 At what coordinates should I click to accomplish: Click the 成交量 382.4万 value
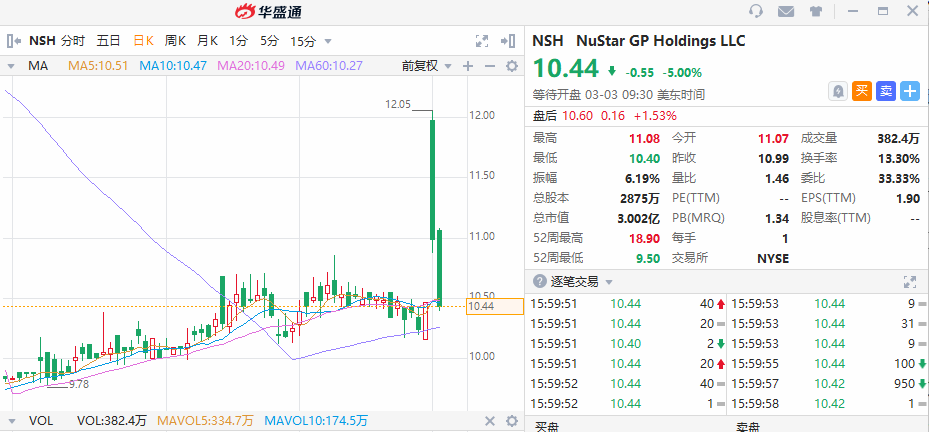(x=898, y=139)
